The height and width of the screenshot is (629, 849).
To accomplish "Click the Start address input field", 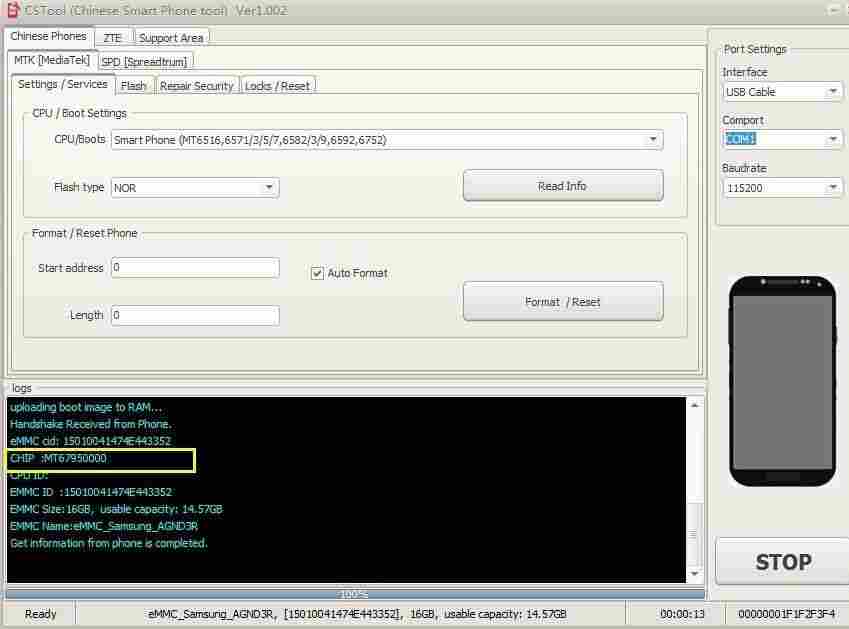I will click(x=195, y=268).
